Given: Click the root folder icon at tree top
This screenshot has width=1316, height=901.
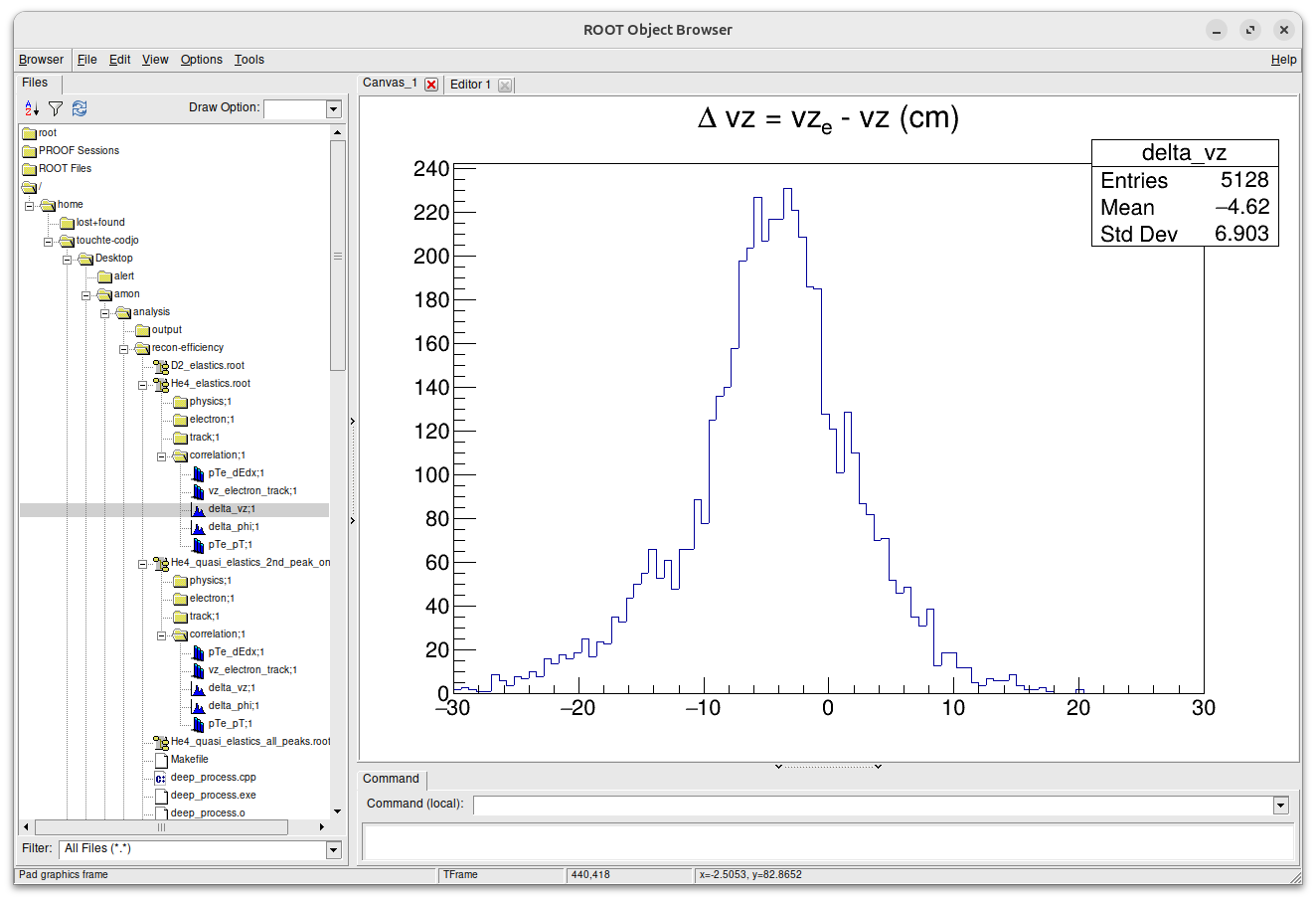Looking at the screenshot, I should coord(29,133).
